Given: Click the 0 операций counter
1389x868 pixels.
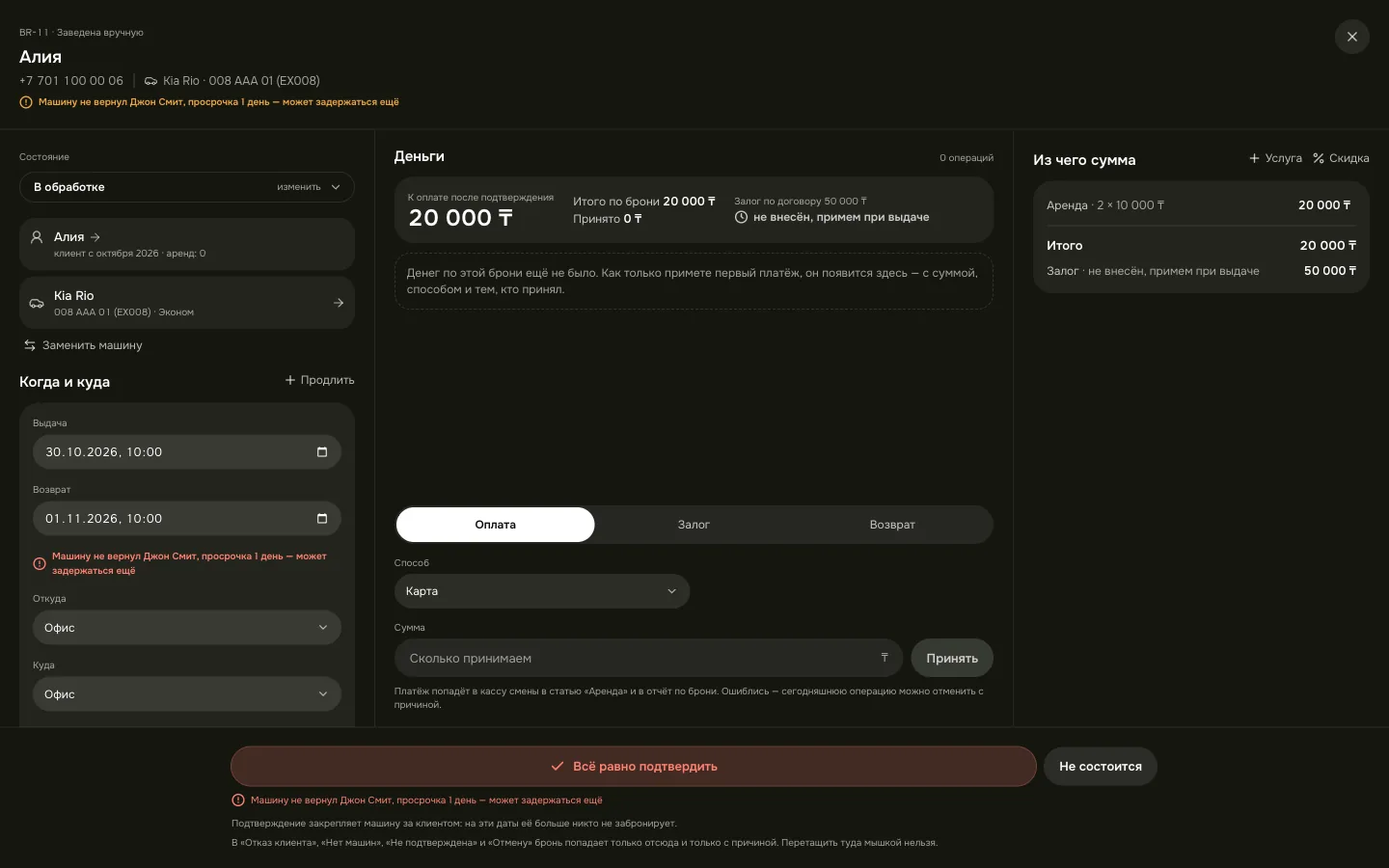Looking at the screenshot, I should (x=967, y=158).
